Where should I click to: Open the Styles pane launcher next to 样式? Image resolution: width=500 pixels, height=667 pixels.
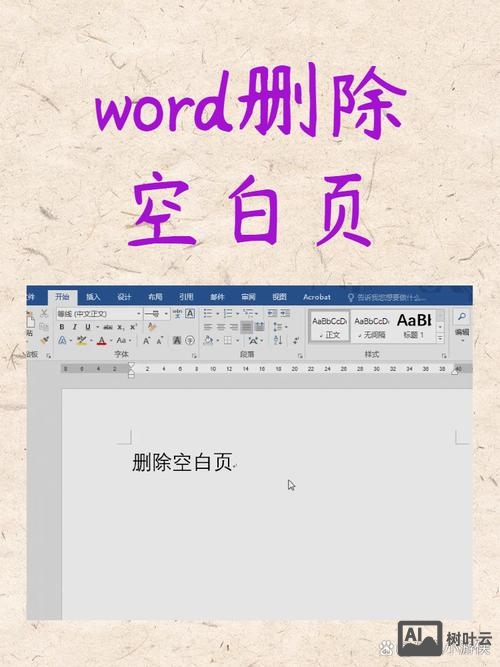(x=444, y=355)
